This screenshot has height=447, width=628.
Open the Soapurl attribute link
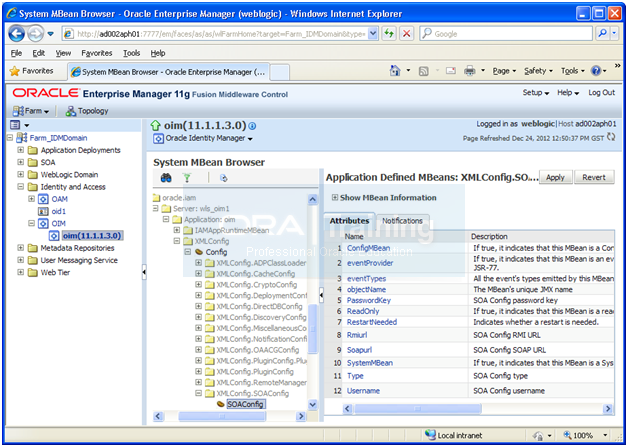click(359, 350)
